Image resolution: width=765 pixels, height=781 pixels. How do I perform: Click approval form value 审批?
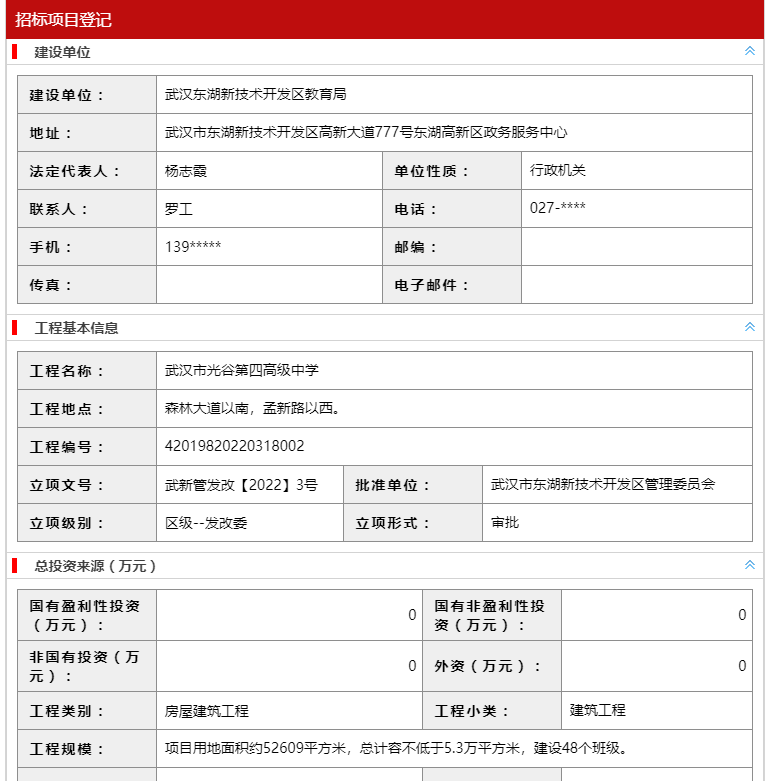click(x=505, y=522)
